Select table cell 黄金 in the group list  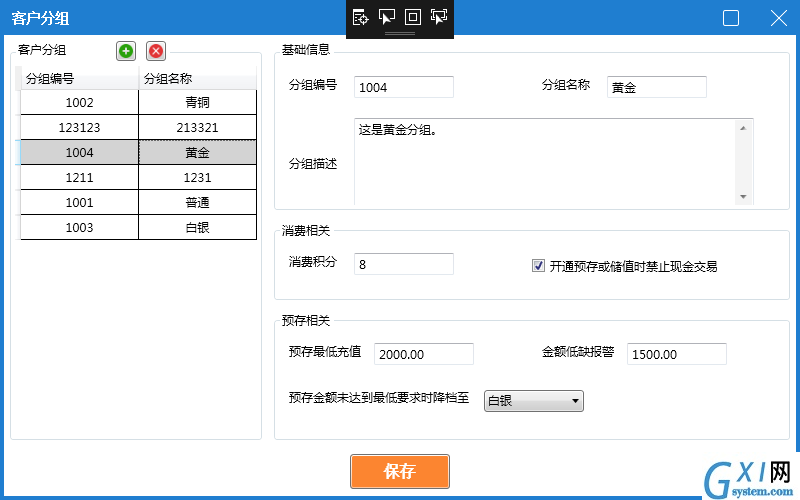coord(197,153)
